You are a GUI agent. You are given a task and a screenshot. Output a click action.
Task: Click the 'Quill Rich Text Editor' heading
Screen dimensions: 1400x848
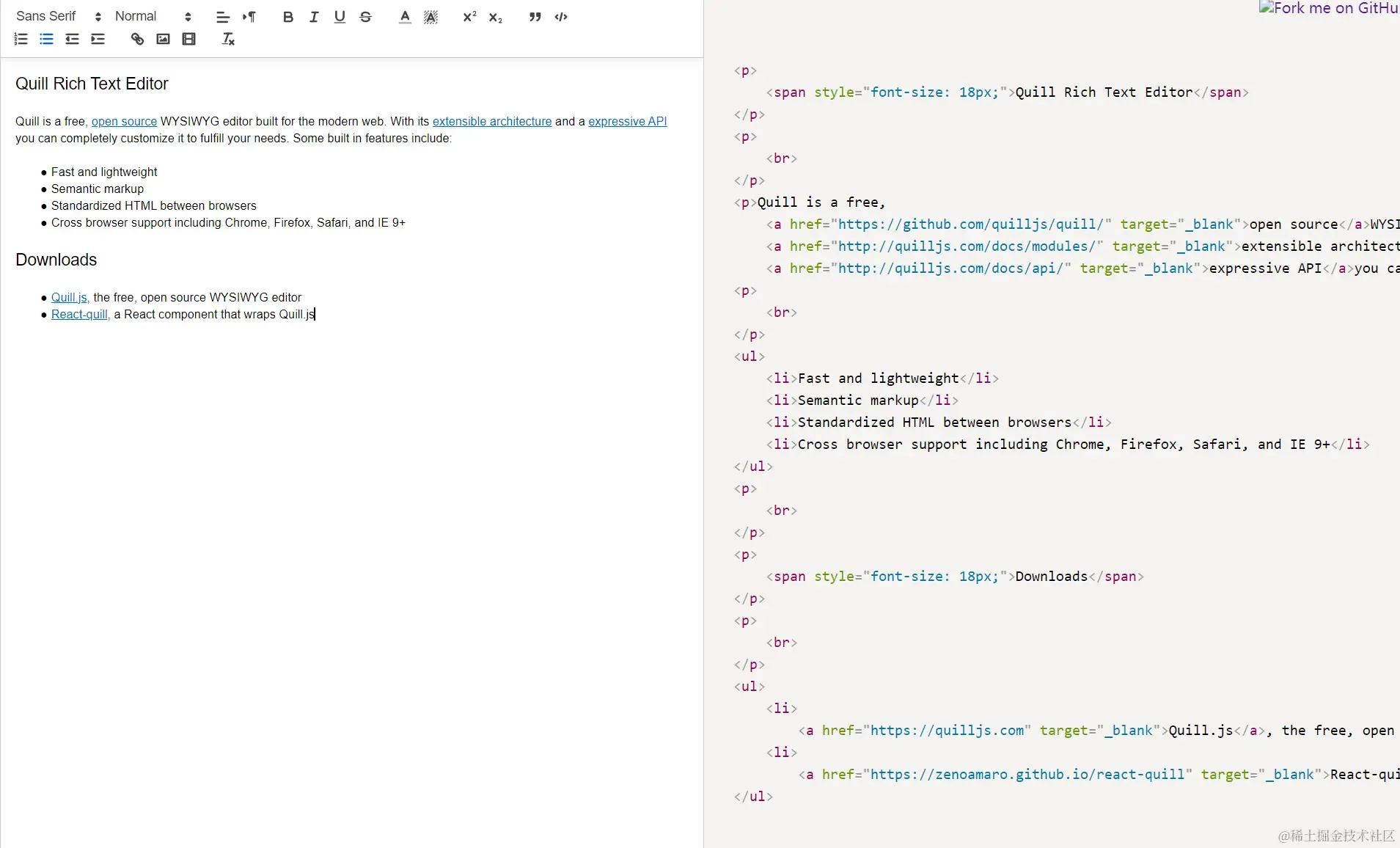[92, 84]
